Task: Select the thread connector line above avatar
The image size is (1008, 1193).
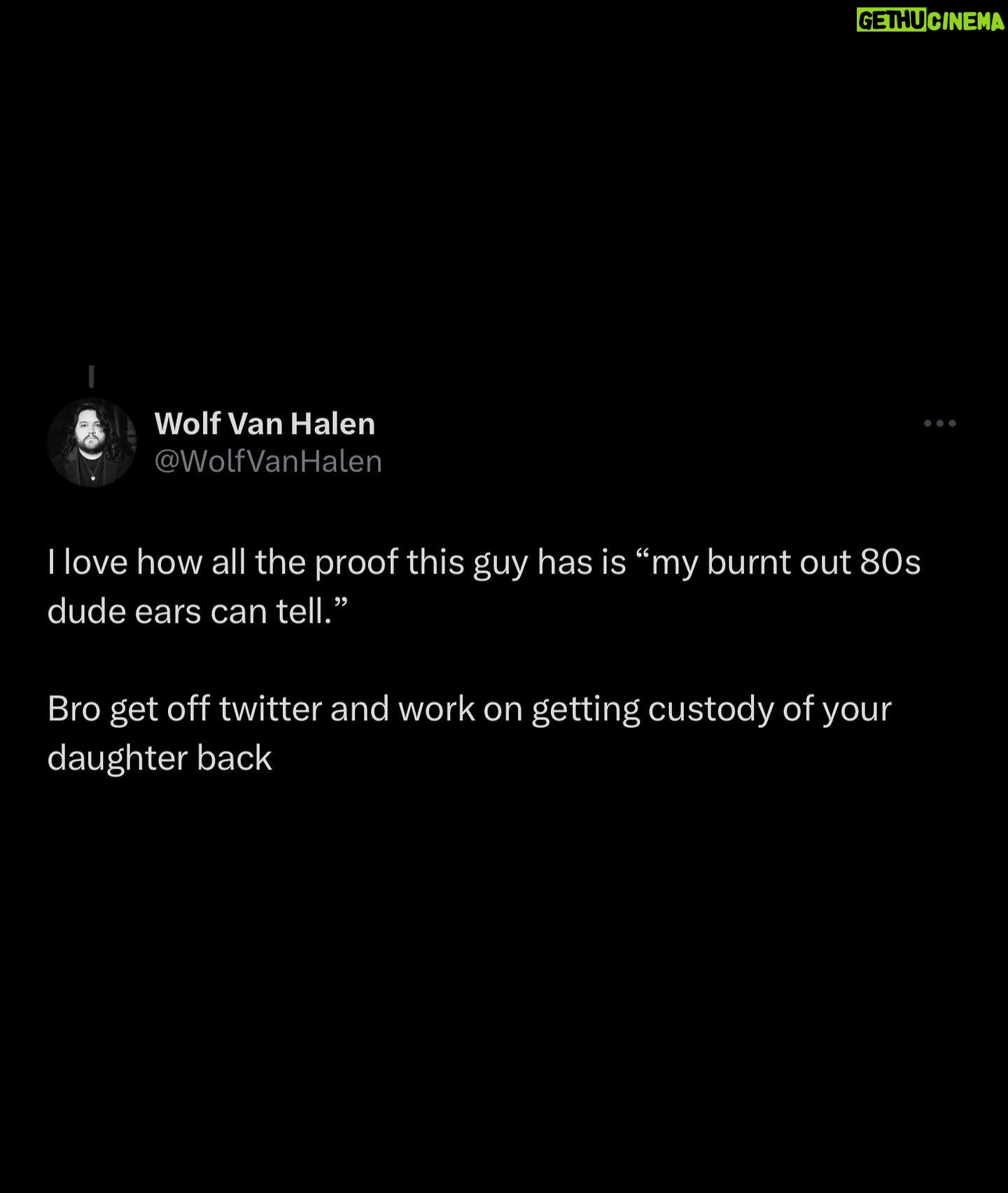Action: tap(91, 377)
